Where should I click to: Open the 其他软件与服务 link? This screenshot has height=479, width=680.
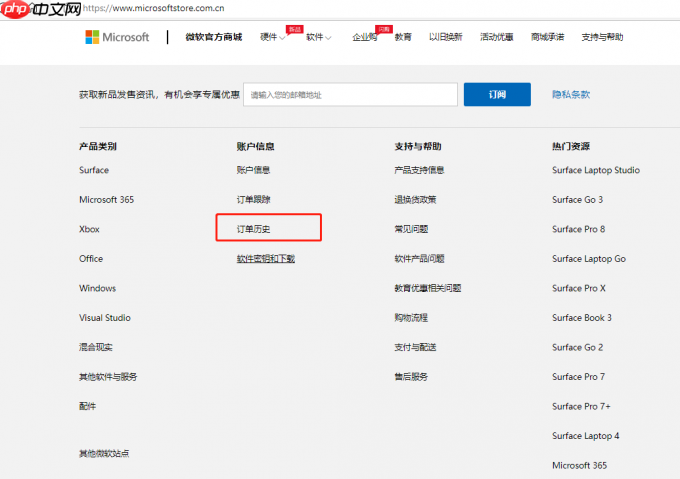coord(108,377)
